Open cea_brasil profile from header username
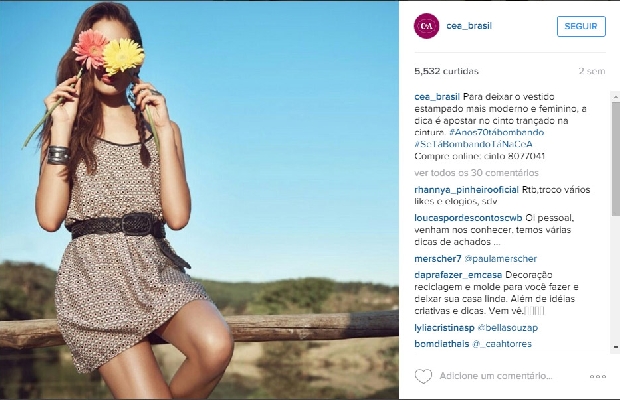Screen dimensions: 620x400 click(469, 26)
